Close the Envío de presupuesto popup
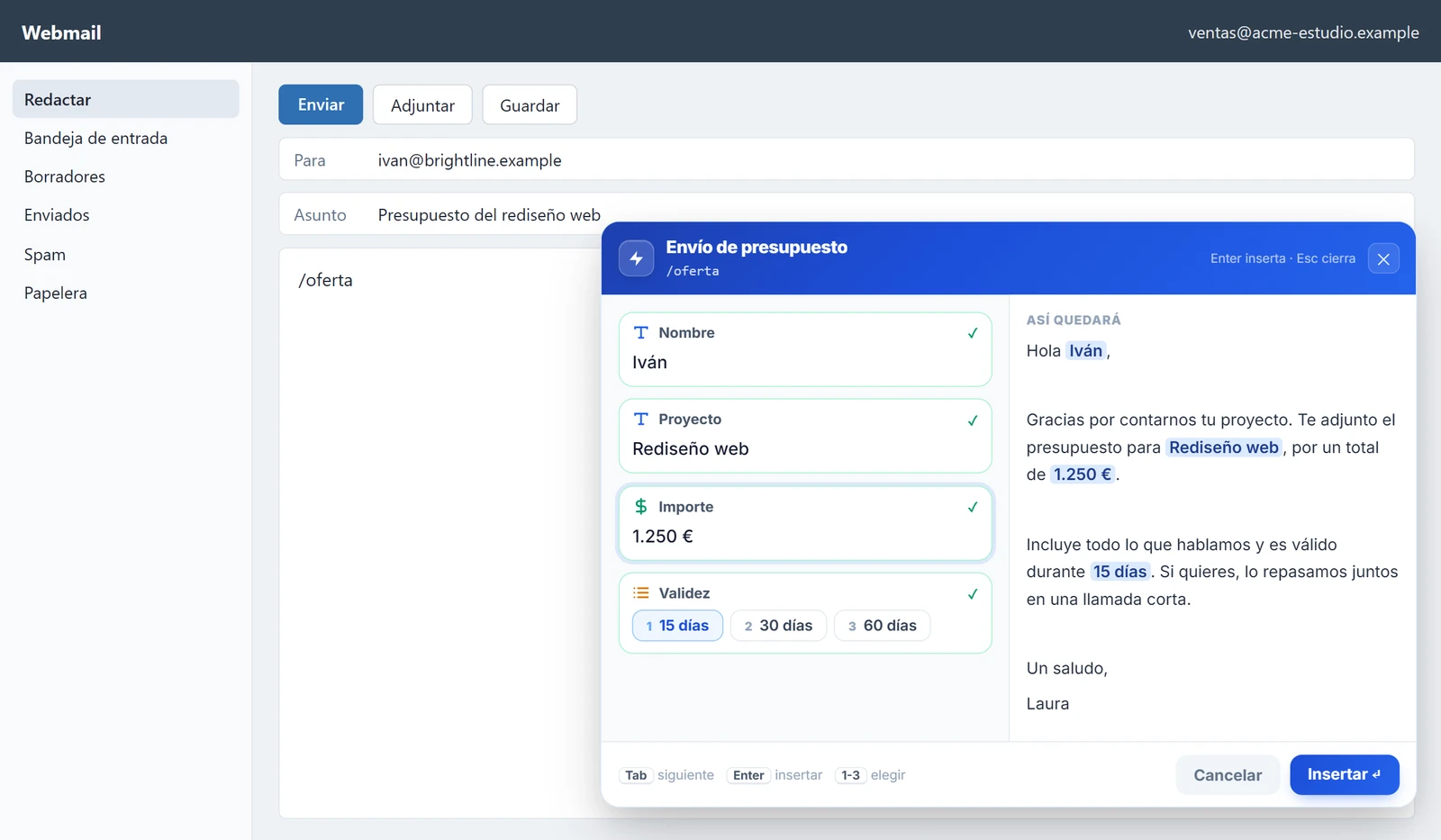Image resolution: width=1441 pixels, height=840 pixels. 1383,258
